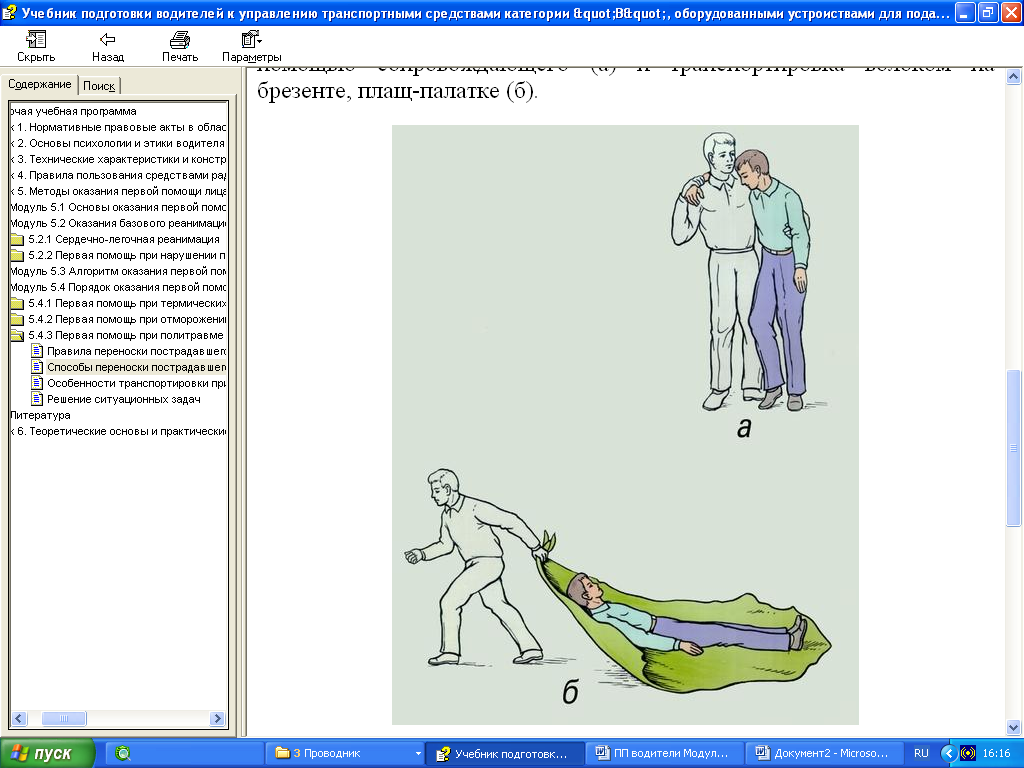The width and height of the screenshot is (1024, 768).
Task: Click the RU language indicator
Action: (x=921, y=754)
